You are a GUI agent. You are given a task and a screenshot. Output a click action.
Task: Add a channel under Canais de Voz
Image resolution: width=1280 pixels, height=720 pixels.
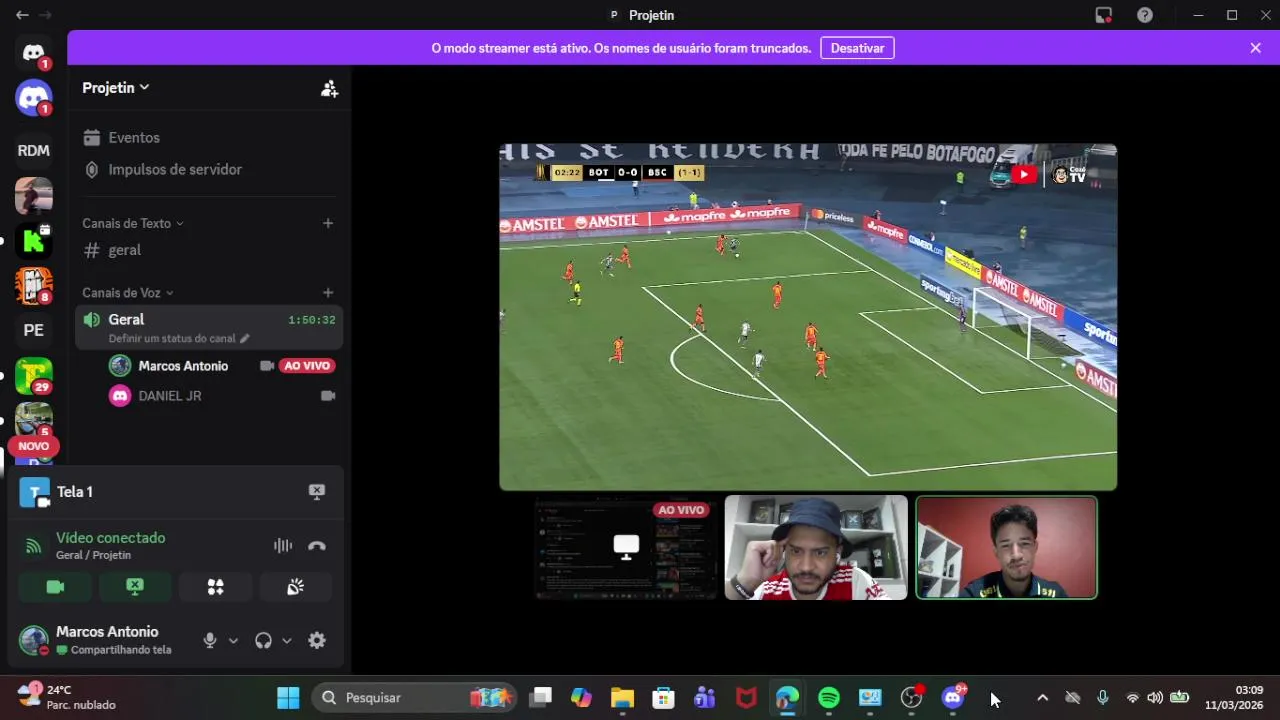328,293
